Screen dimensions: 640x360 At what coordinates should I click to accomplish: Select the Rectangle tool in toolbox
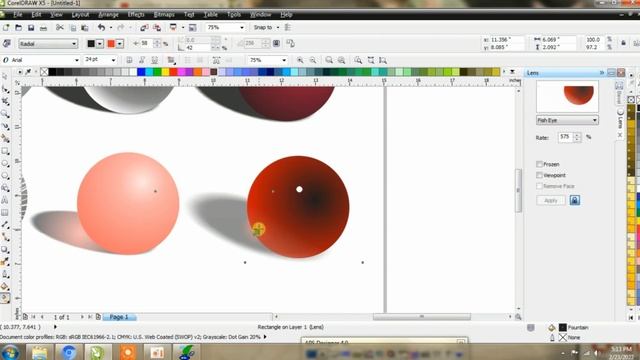pyautogui.click(x=5, y=151)
